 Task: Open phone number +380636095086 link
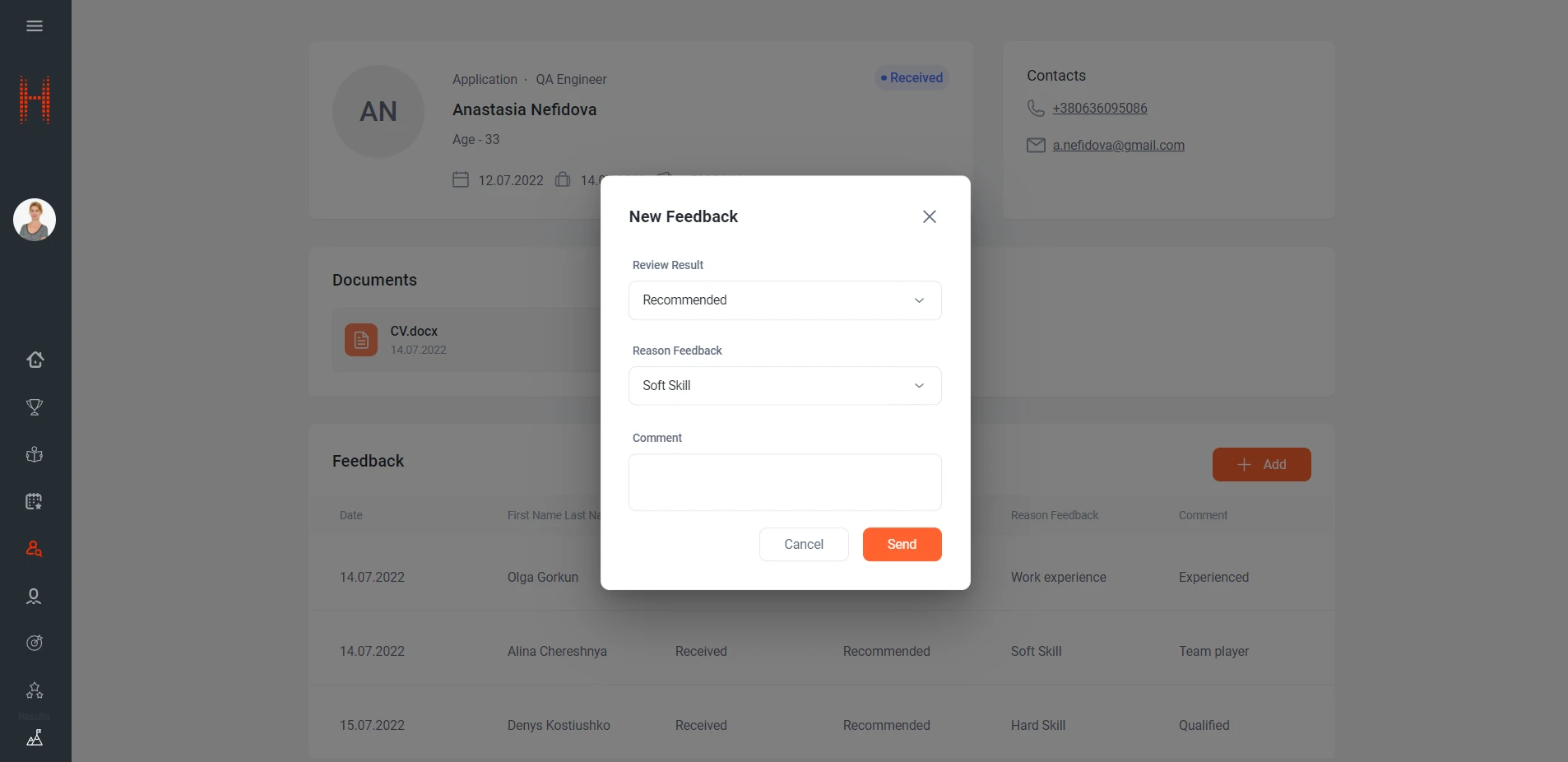1100,109
